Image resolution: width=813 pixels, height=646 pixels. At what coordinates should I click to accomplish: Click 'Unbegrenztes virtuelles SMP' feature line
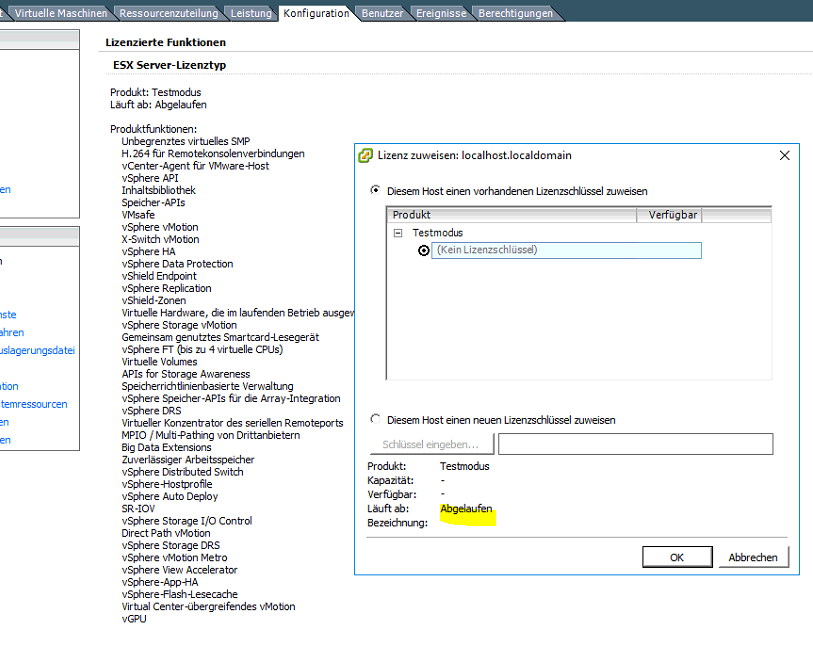click(x=186, y=141)
